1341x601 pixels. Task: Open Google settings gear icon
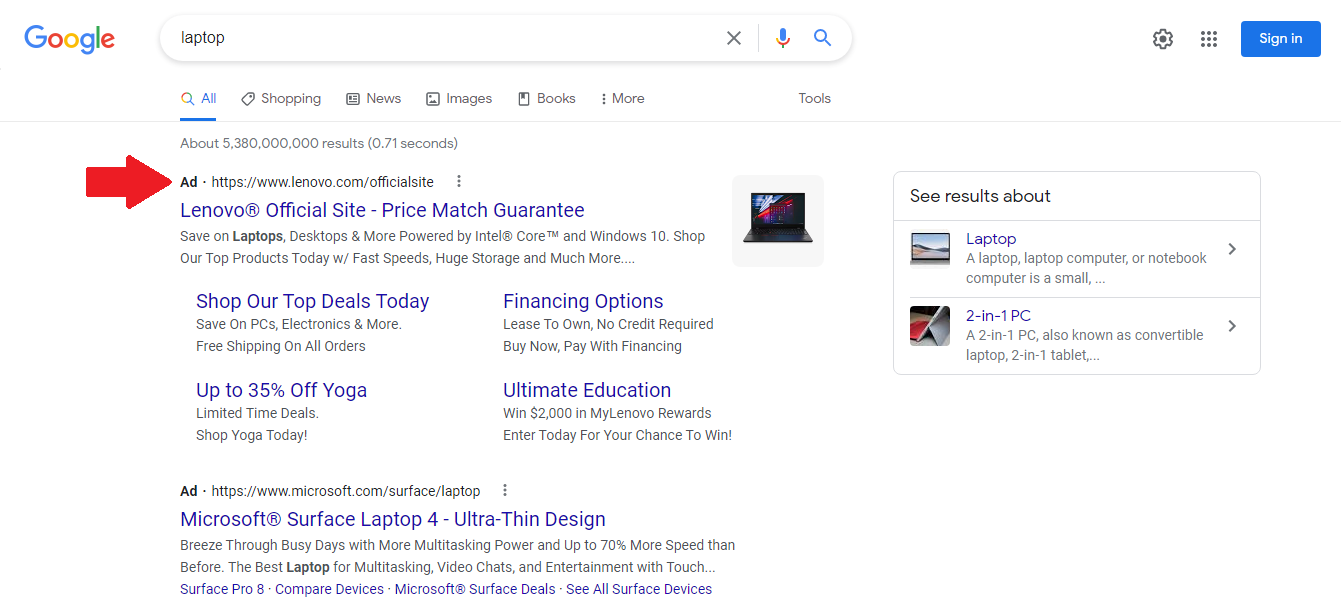tap(1162, 39)
